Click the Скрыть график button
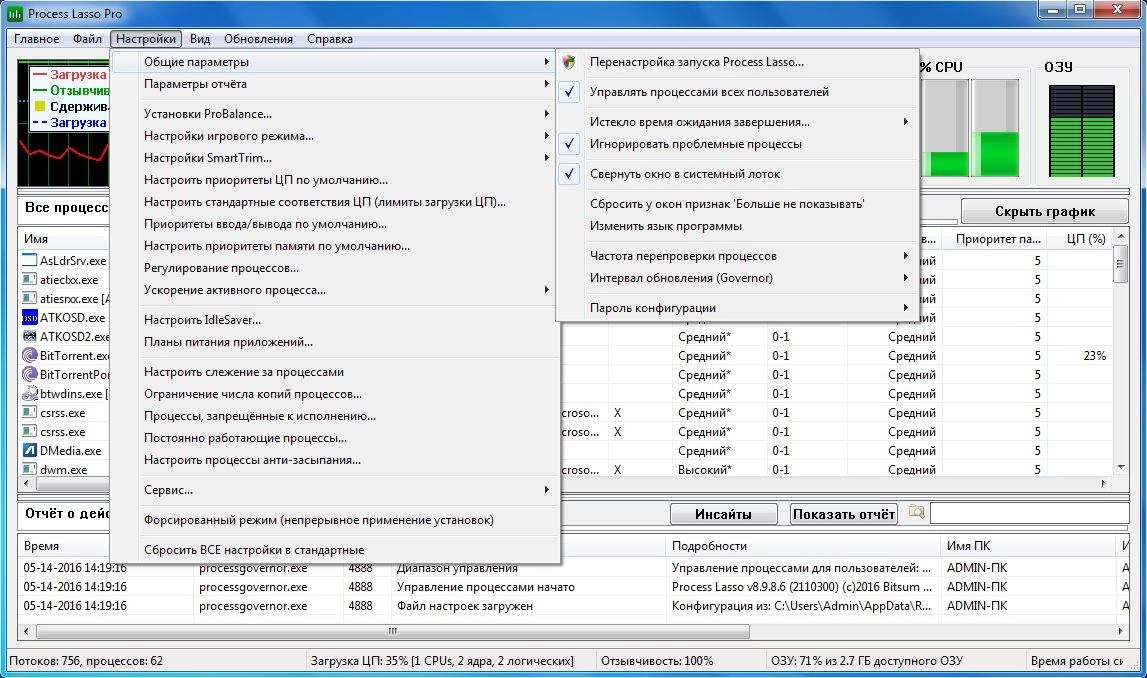Image resolution: width=1147 pixels, height=678 pixels. [1045, 211]
